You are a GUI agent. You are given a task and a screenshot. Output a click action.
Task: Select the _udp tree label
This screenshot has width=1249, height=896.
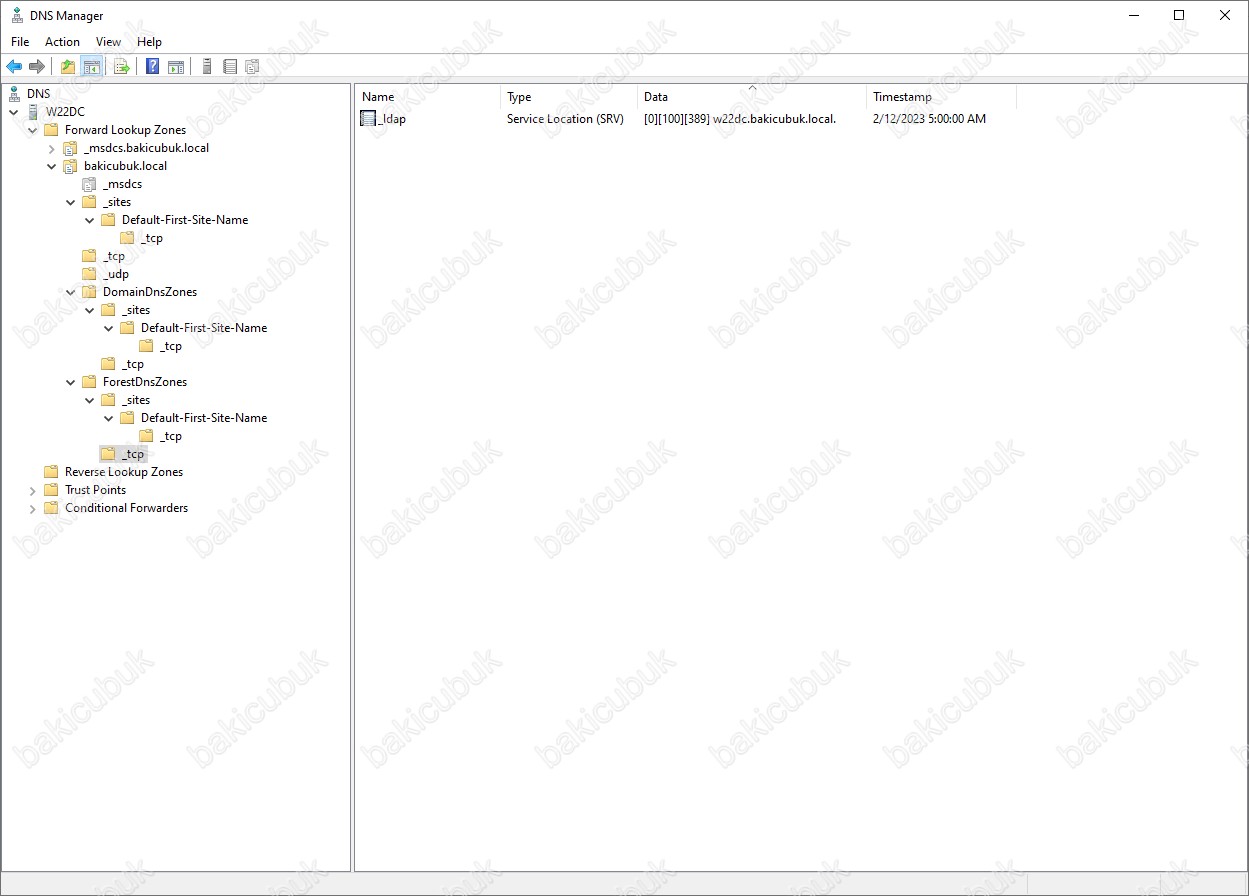click(116, 274)
